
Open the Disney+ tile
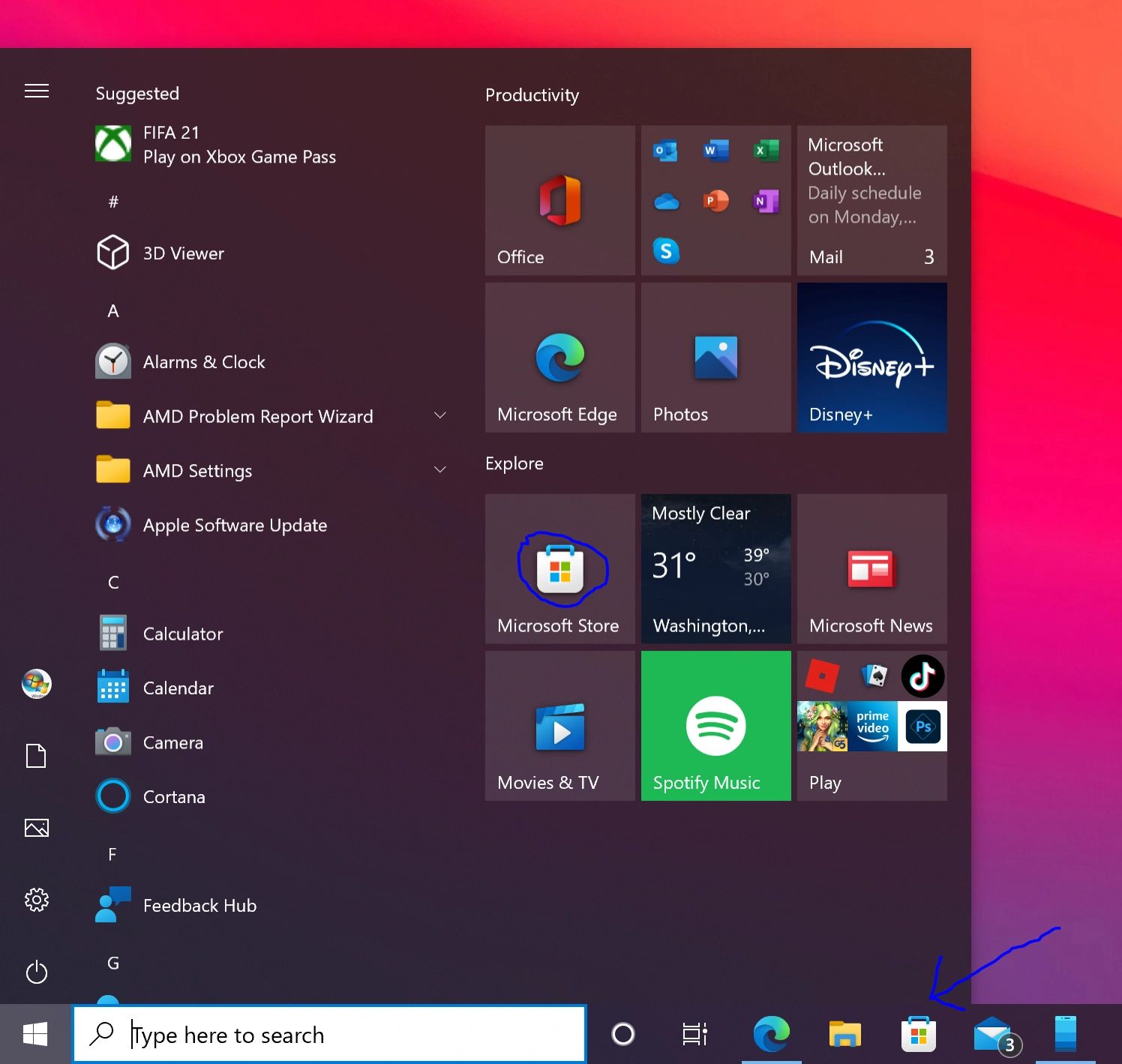coord(871,358)
